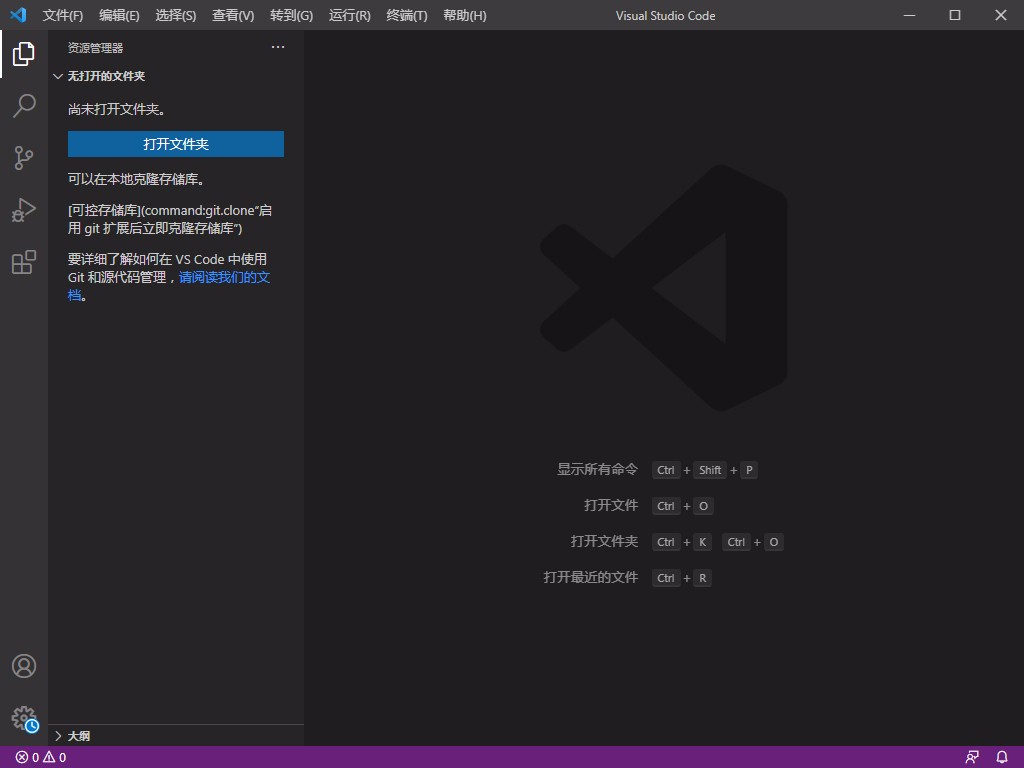This screenshot has height=768, width=1024.
Task: Open the Run and Debug view
Action: 24,210
